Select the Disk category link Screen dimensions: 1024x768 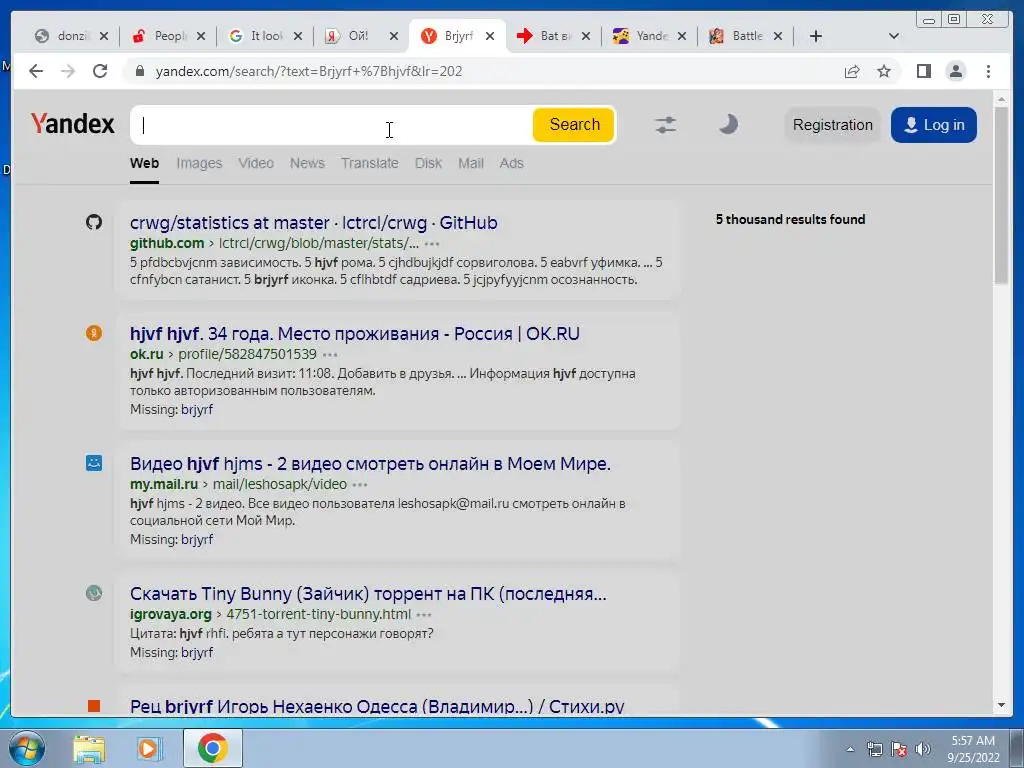pyautogui.click(x=428, y=163)
